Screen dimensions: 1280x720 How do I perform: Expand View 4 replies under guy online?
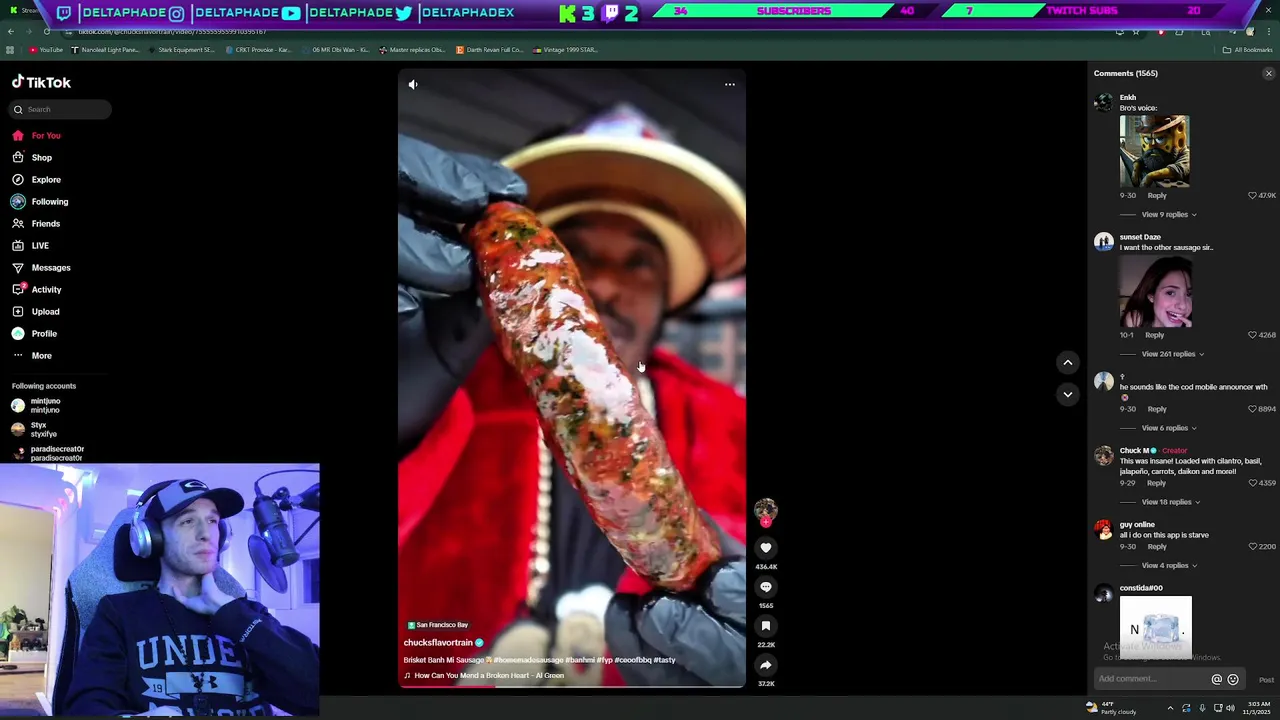[x=1168, y=566]
